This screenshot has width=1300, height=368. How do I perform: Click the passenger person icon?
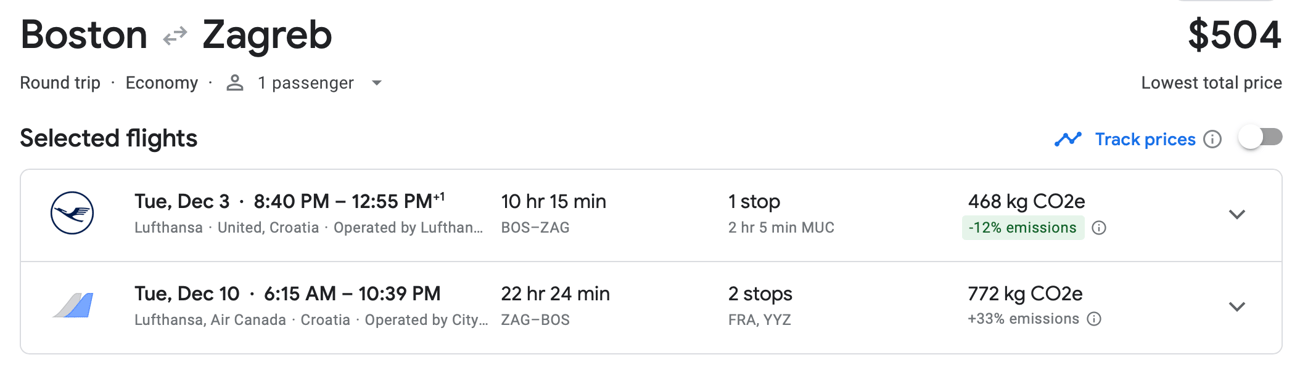pos(235,83)
